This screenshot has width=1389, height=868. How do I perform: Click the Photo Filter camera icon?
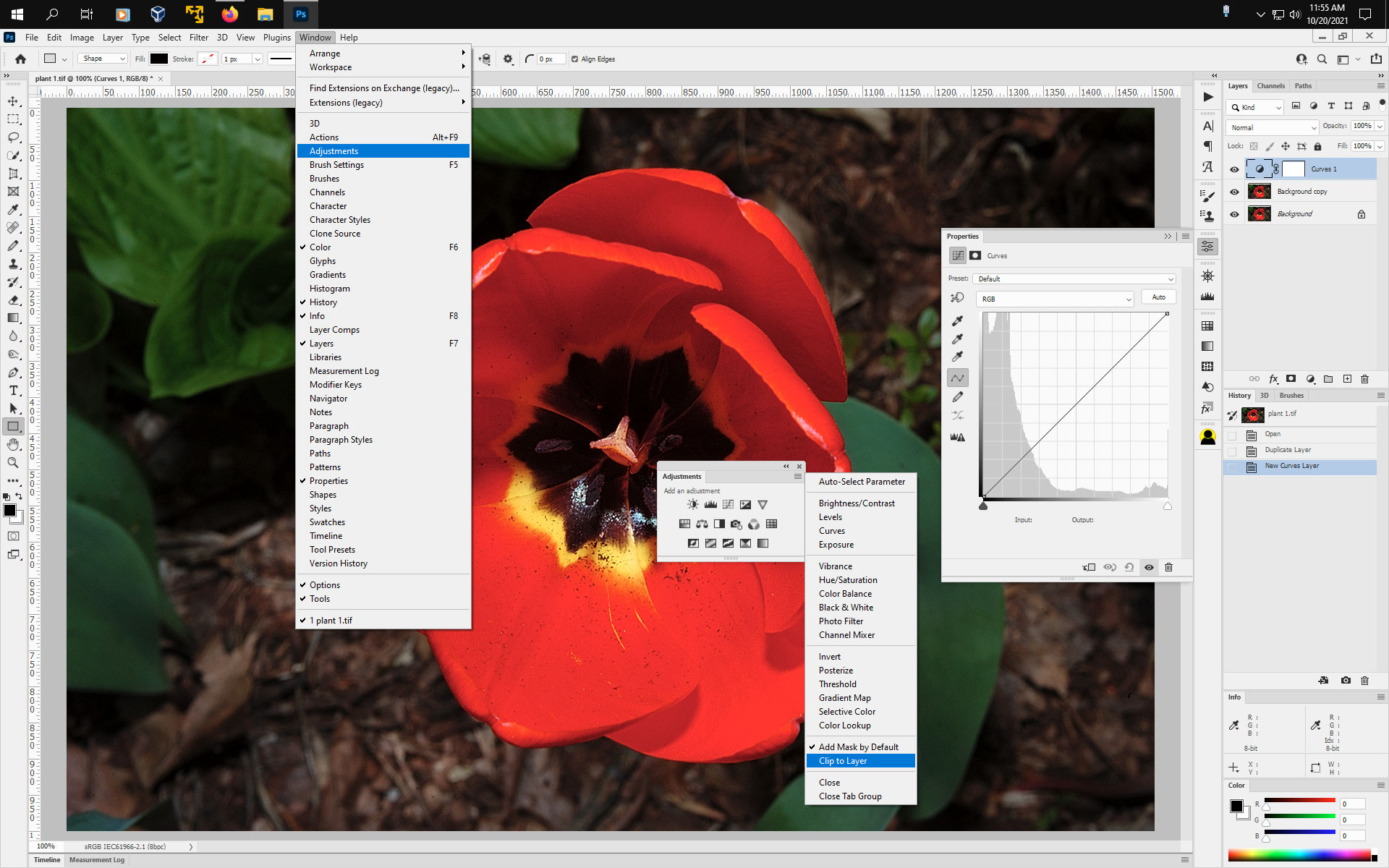pos(735,524)
